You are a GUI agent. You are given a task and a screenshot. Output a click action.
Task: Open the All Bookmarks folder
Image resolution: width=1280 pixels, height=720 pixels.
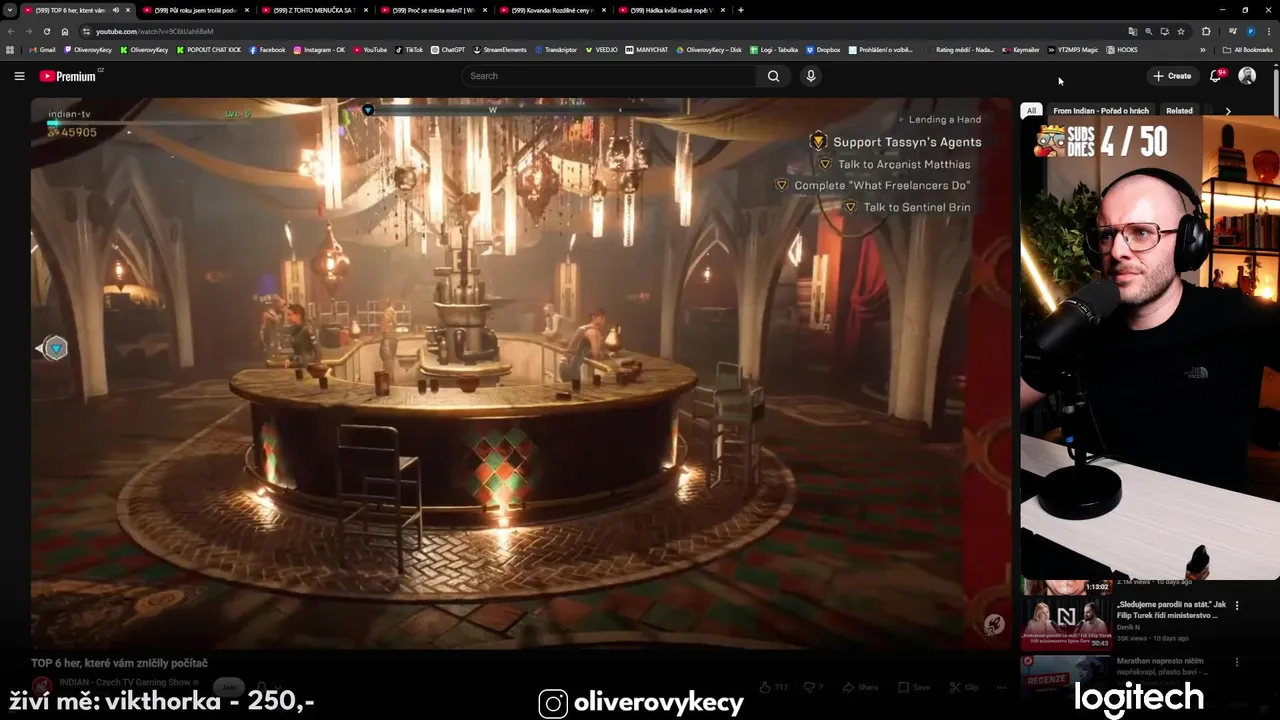[x=1247, y=49]
